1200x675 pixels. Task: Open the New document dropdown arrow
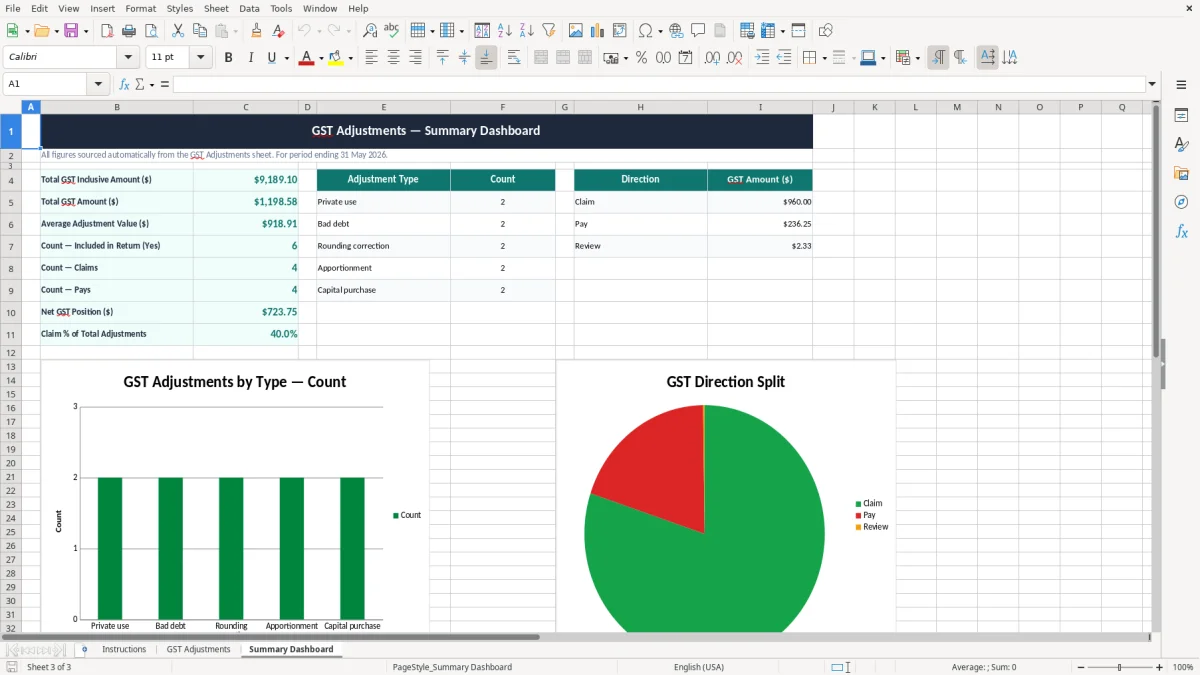click(25, 31)
